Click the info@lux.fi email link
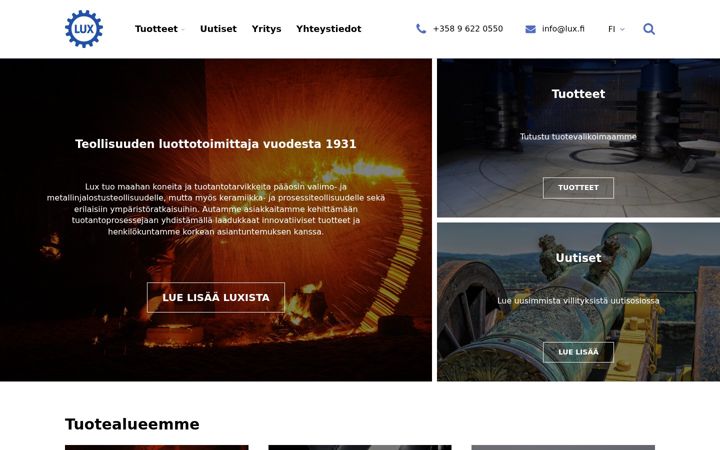720x450 pixels. coord(563,29)
